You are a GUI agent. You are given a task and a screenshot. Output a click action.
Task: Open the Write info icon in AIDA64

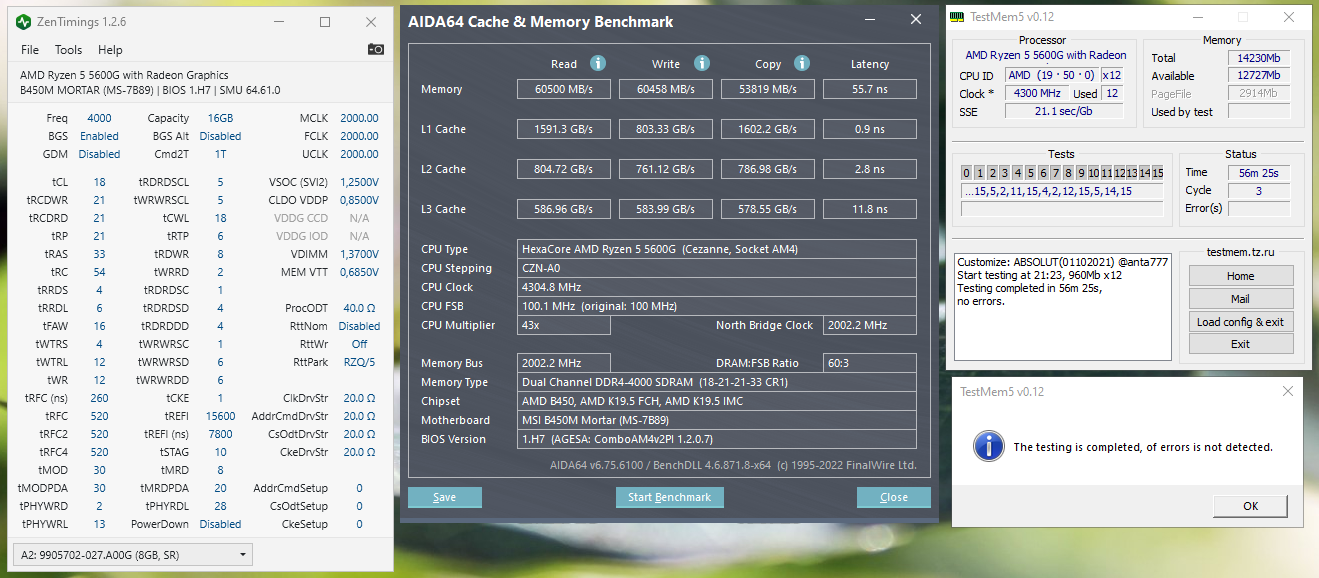coord(702,63)
